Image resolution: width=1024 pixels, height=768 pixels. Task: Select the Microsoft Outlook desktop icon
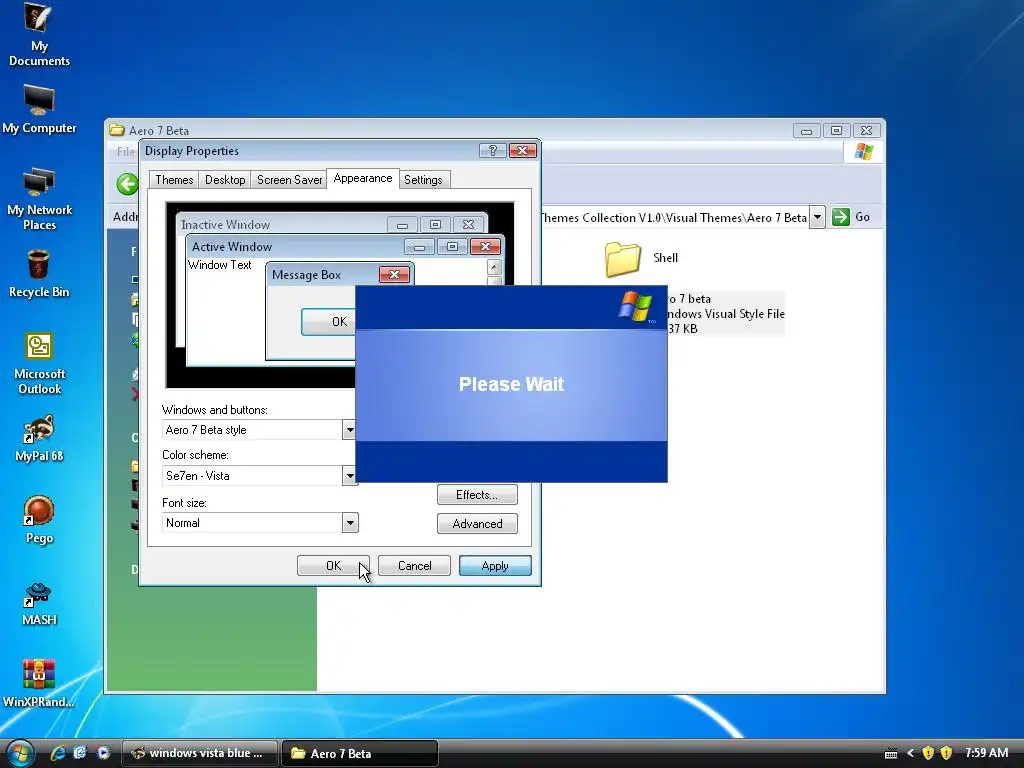click(x=39, y=364)
